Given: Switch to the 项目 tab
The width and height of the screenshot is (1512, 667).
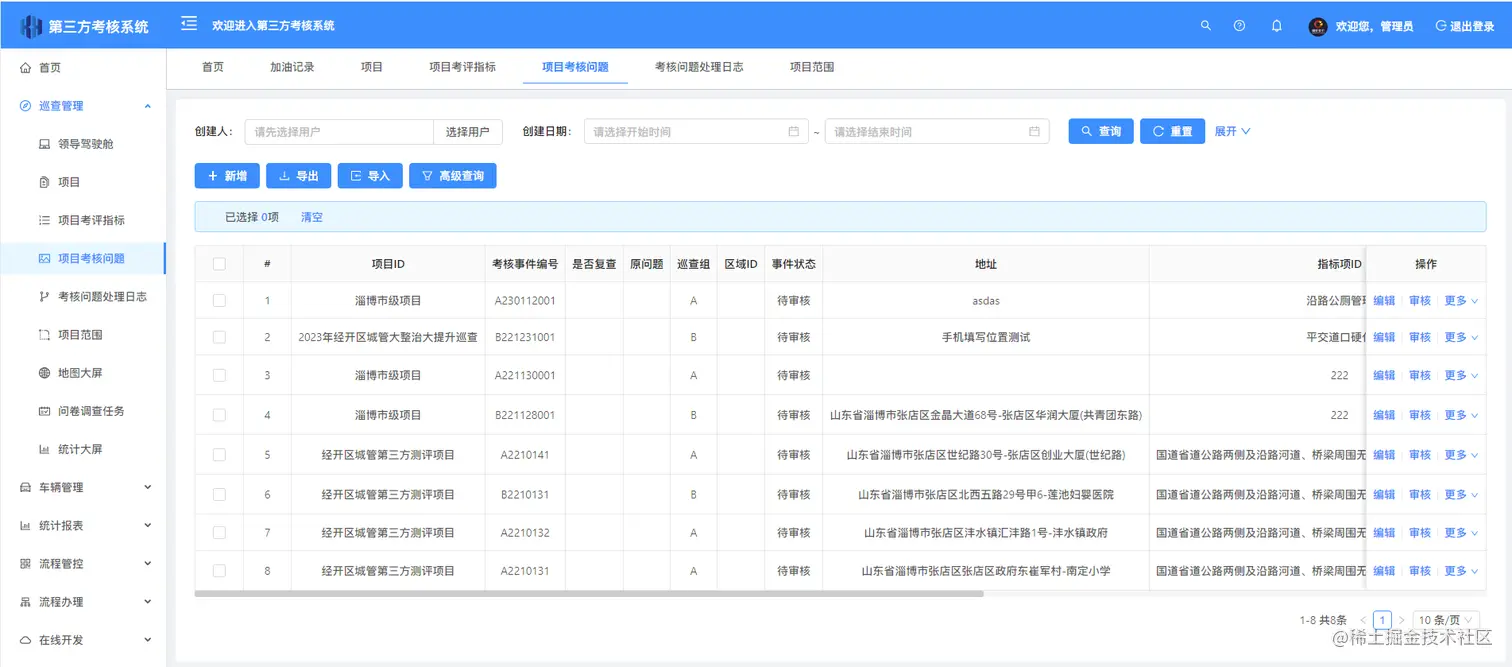Looking at the screenshot, I should click(x=372, y=67).
